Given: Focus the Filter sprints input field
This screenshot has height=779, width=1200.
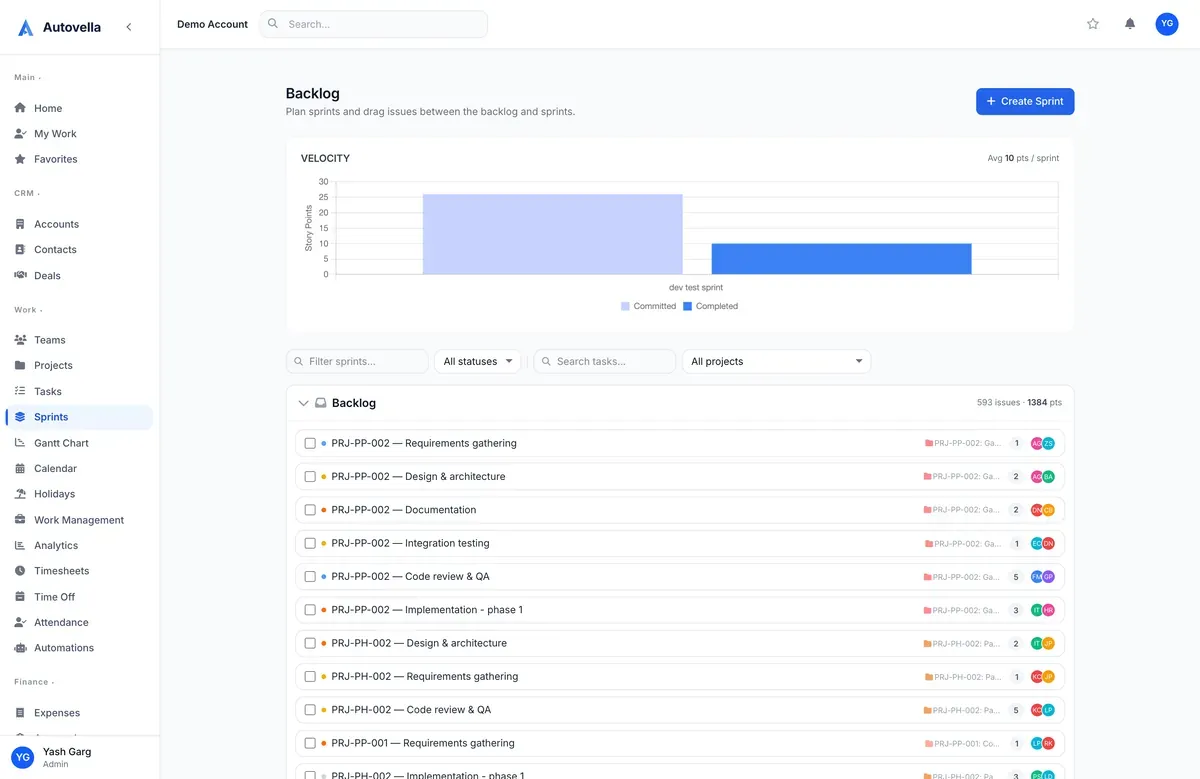Looking at the screenshot, I should click(x=357, y=361).
